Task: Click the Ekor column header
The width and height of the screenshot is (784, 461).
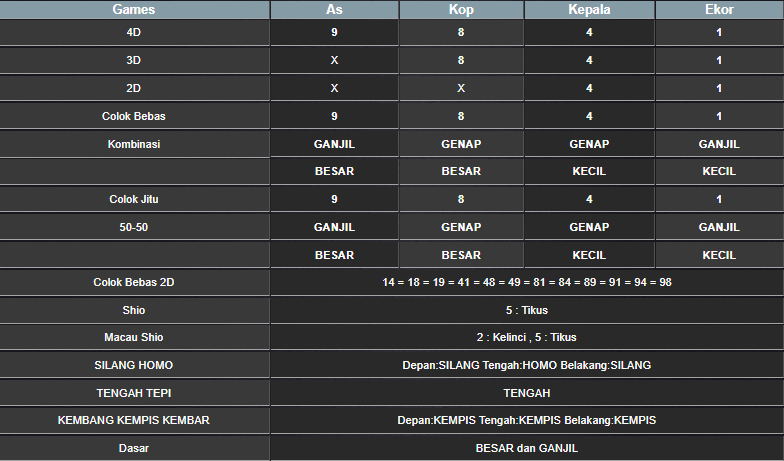Action: [719, 10]
